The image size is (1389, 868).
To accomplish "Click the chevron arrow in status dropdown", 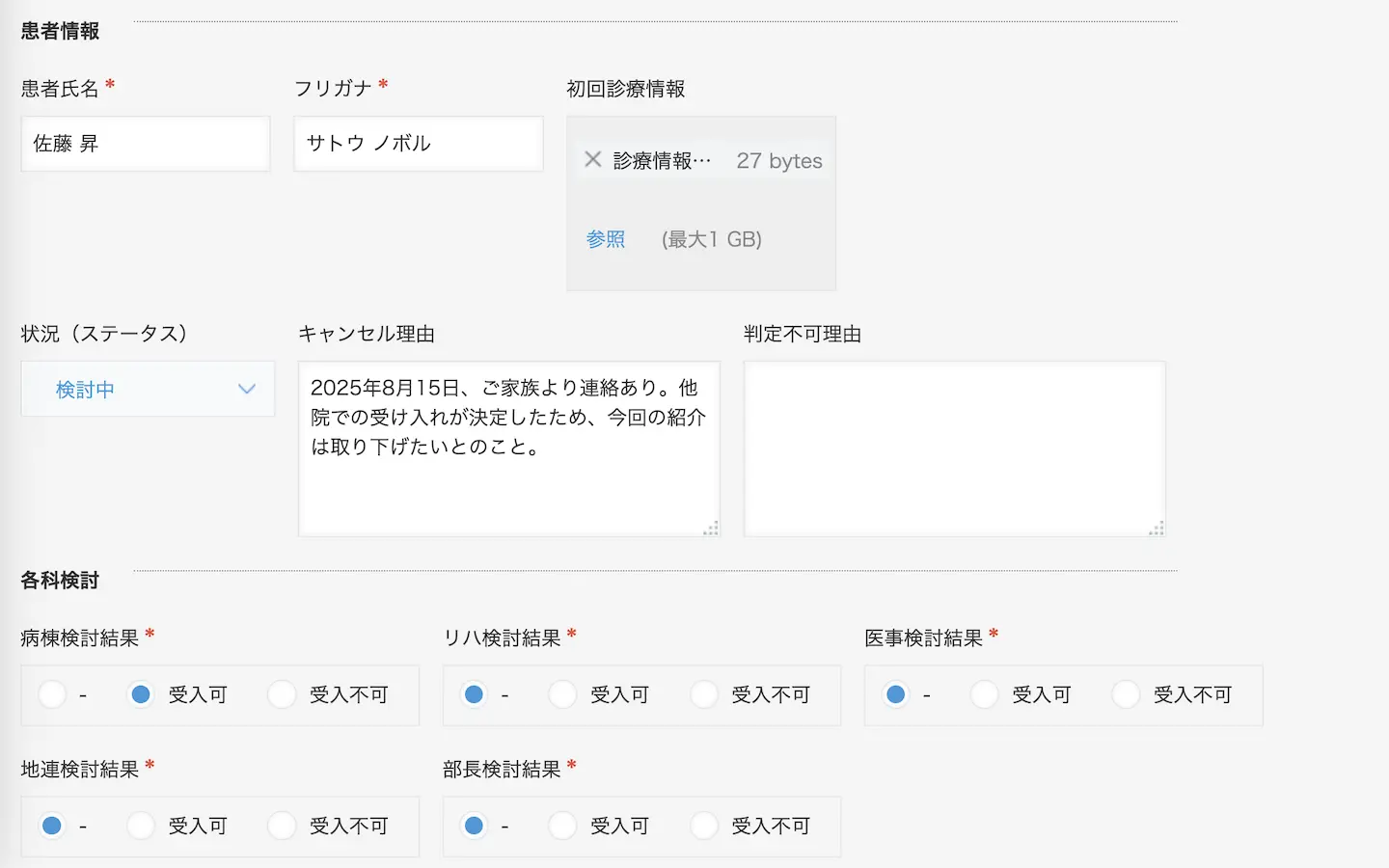I will [247, 390].
